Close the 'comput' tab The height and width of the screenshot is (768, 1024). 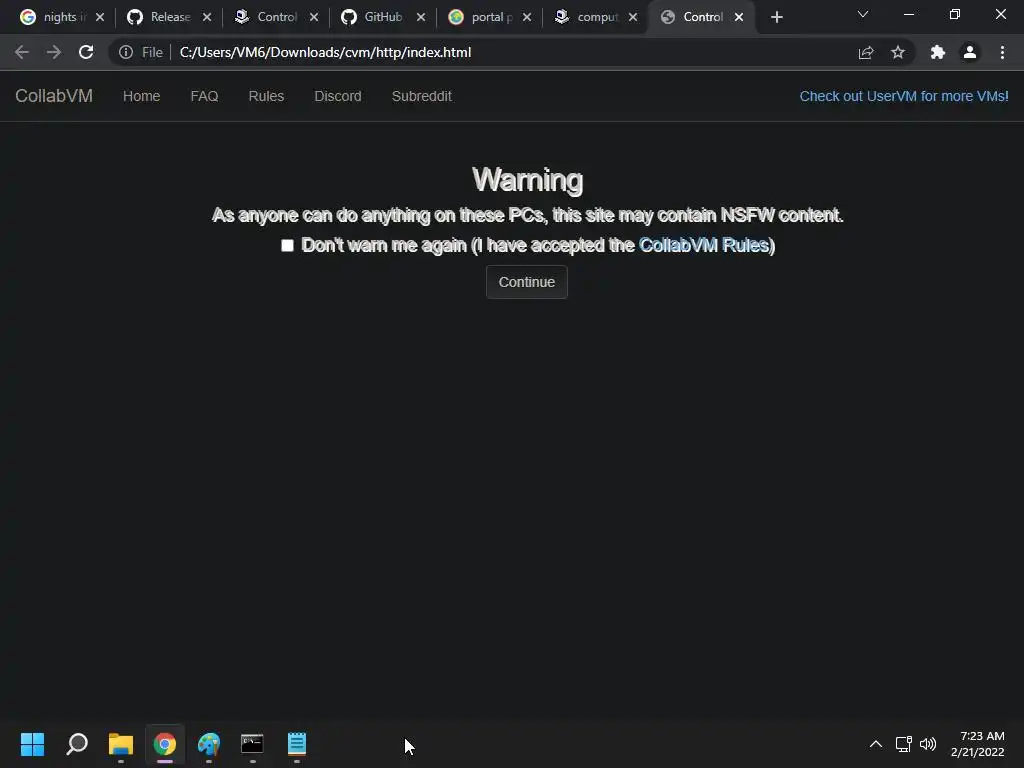(633, 17)
